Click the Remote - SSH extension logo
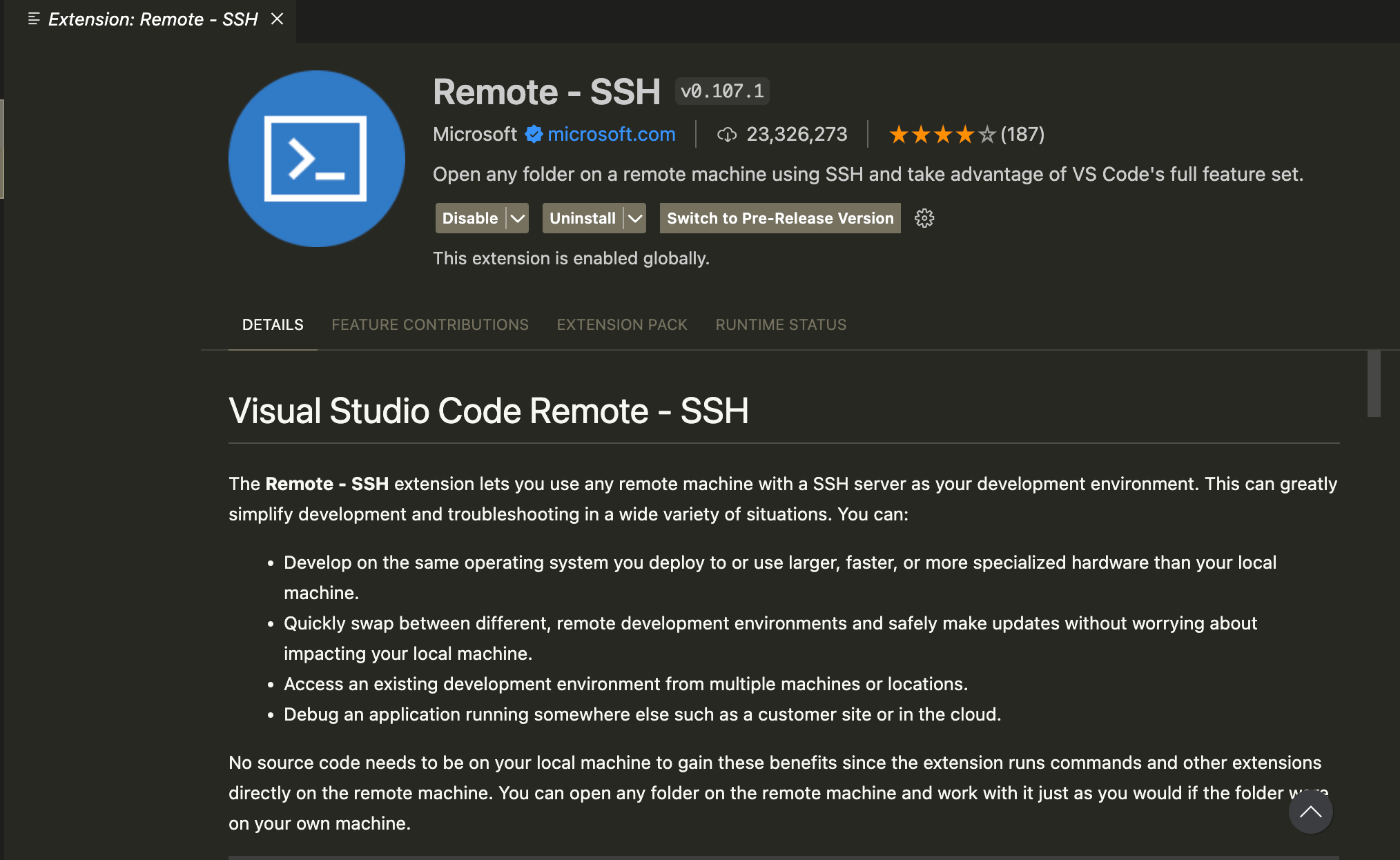Image resolution: width=1400 pixels, height=860 pixels. coord(317,159)
